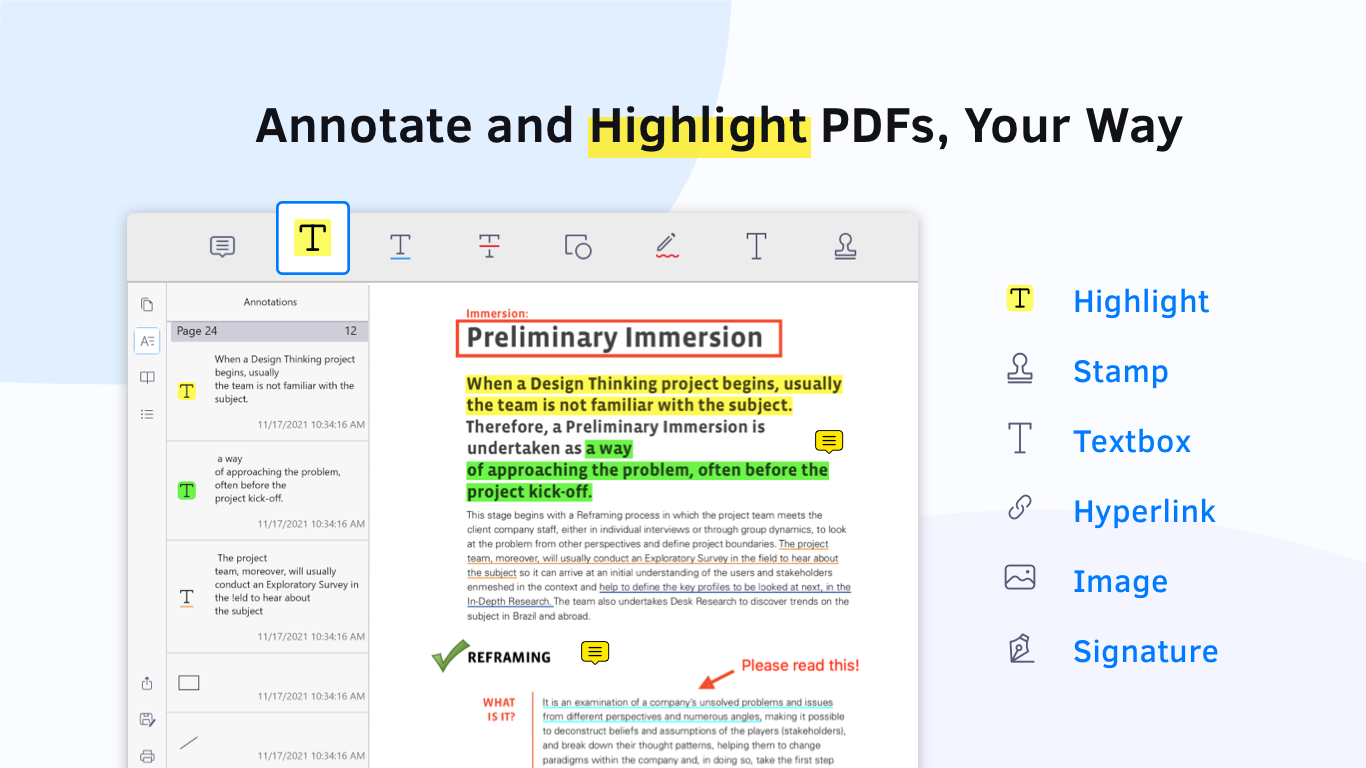Image resolution: width=1366 pixels, height=768 pixels.
Task: Click underlined text "In-Depth Research." in document
Action: (509, 601)
